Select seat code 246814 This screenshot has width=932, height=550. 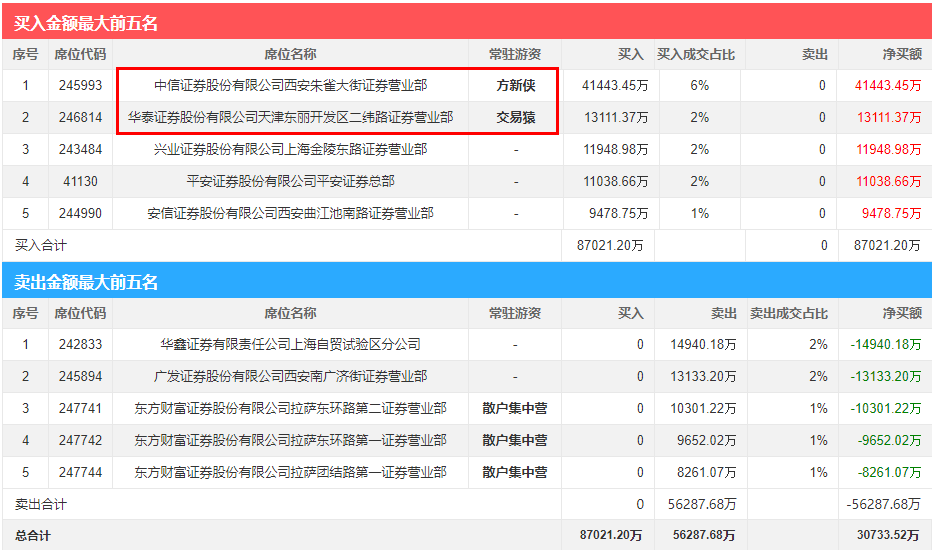point(80,118)
